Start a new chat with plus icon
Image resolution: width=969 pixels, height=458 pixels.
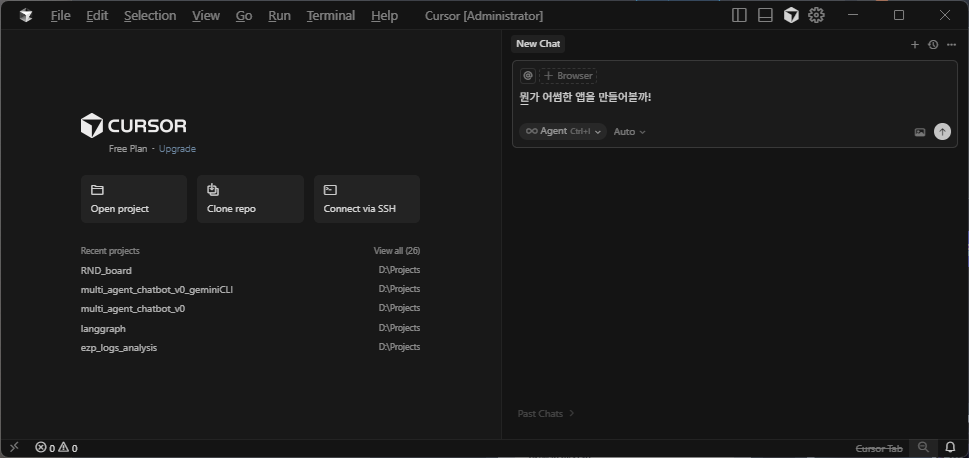click(914, 44)
